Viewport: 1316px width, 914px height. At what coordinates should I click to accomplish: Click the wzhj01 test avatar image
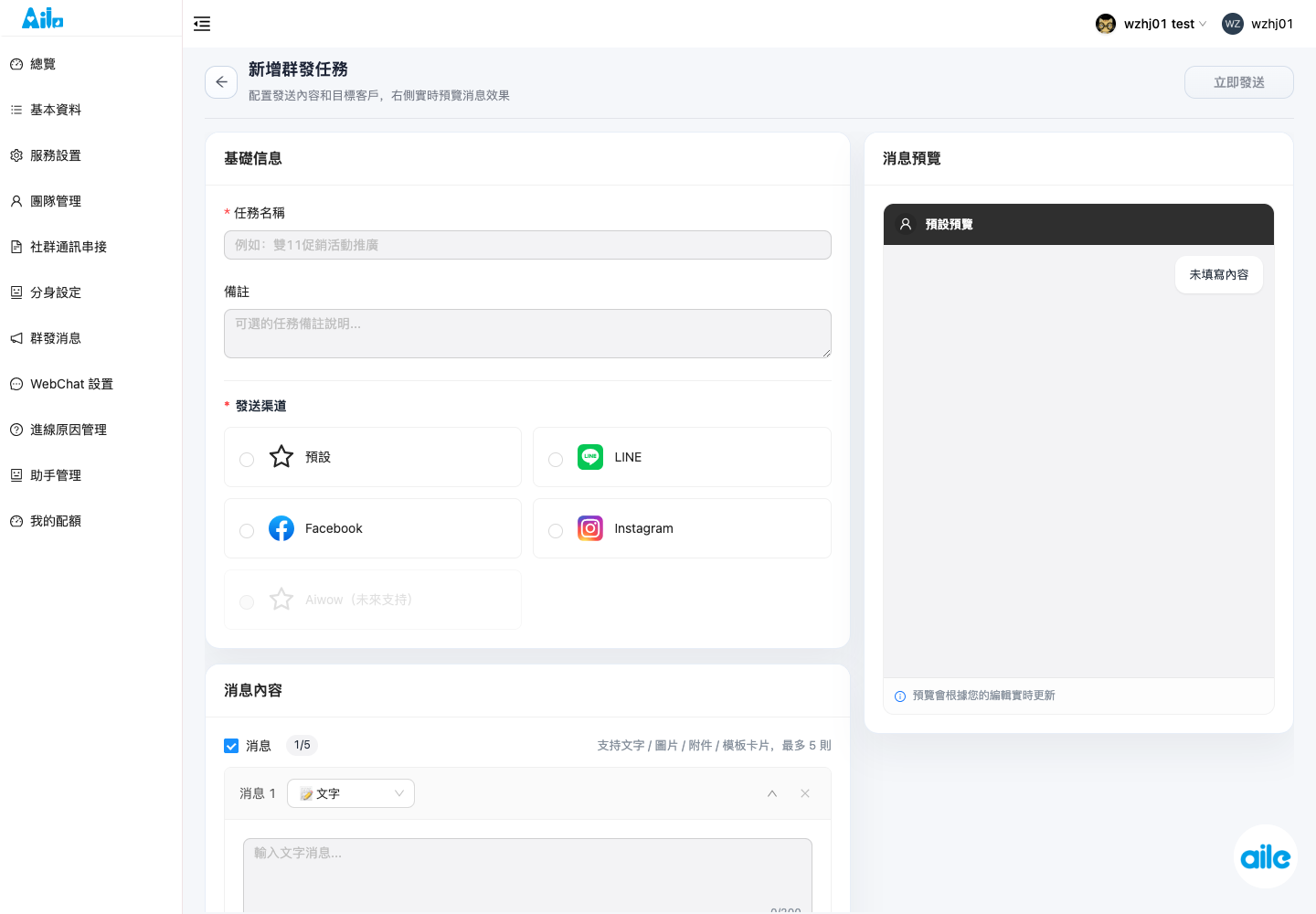[1106, 24]
